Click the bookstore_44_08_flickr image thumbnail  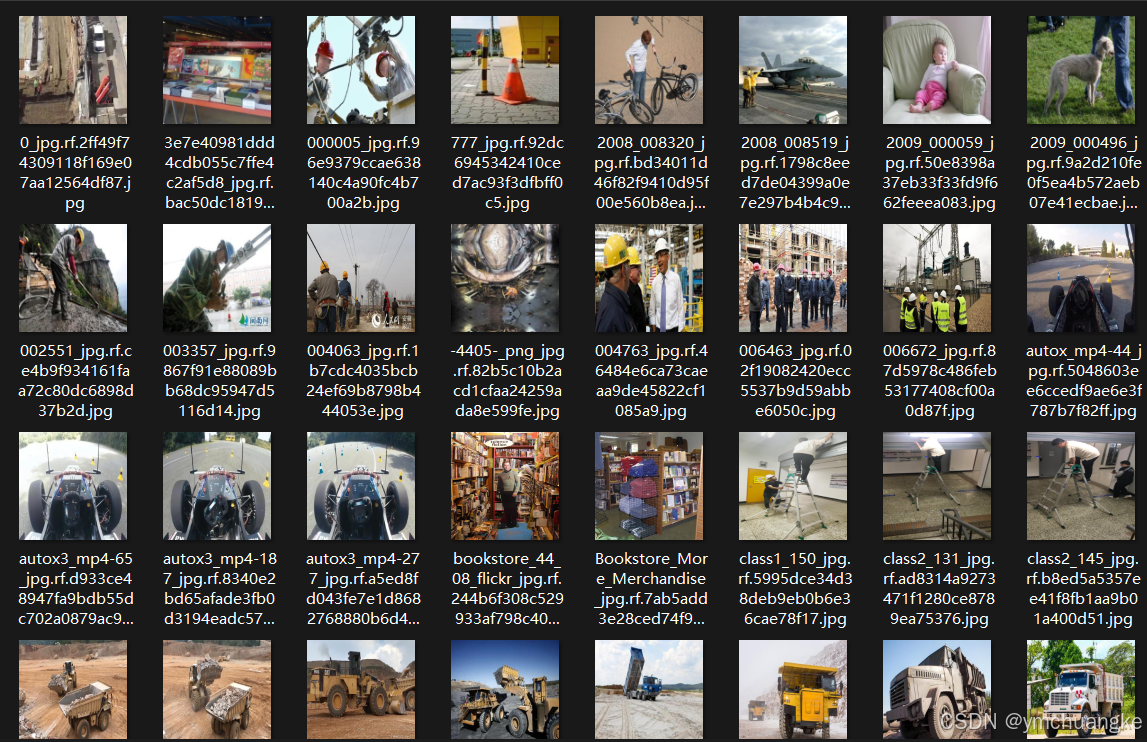click(505, 486)
